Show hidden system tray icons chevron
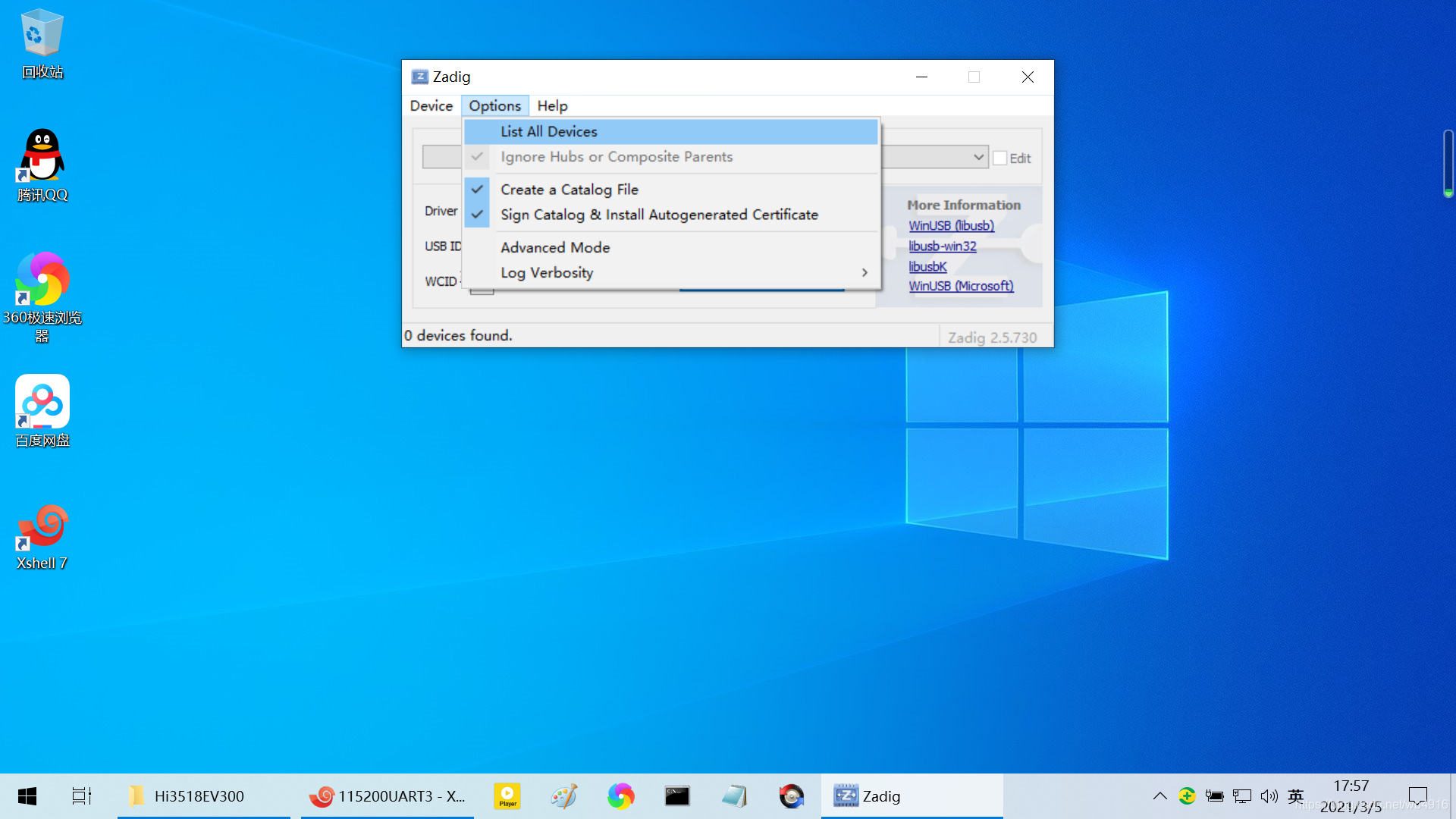This screenshot has width=1456, height=819. point(1159,796)
